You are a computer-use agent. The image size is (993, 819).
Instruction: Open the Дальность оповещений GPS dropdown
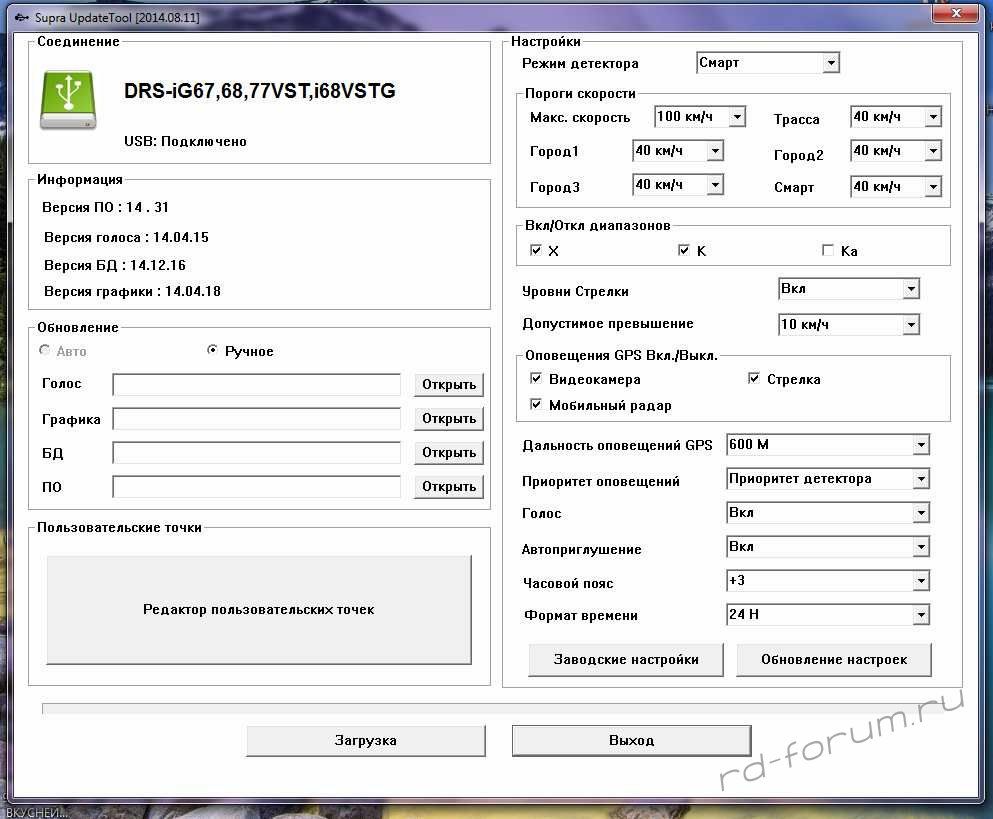pos(921,445)
